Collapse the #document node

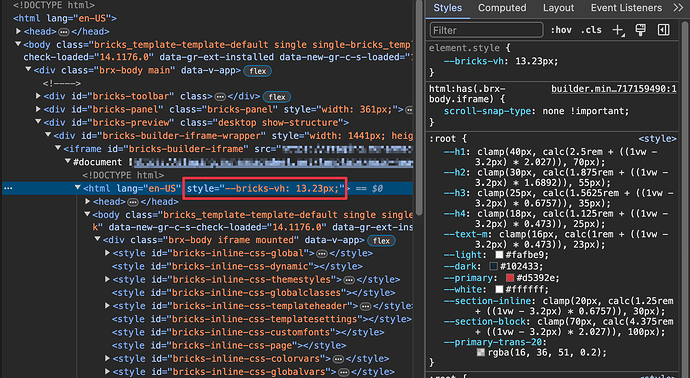click(x=67, y=161)
